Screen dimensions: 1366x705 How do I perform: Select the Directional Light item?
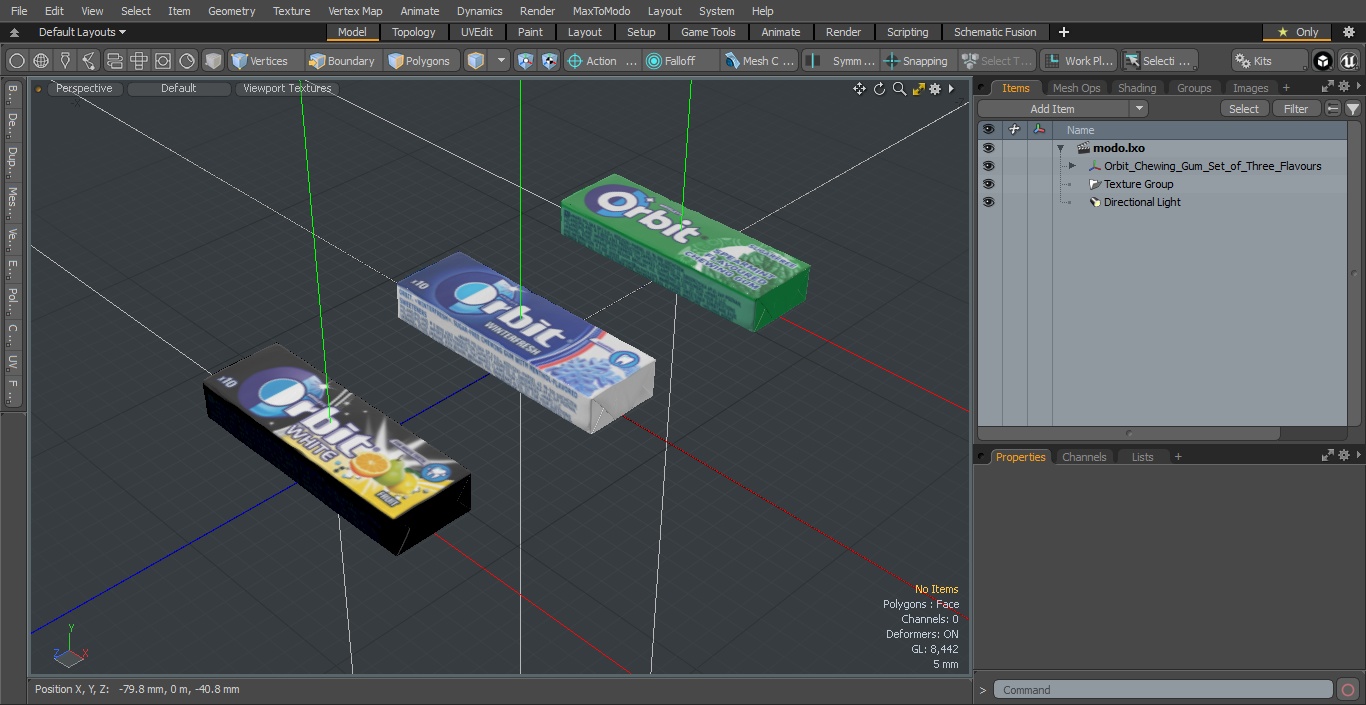click(1142, 202)
